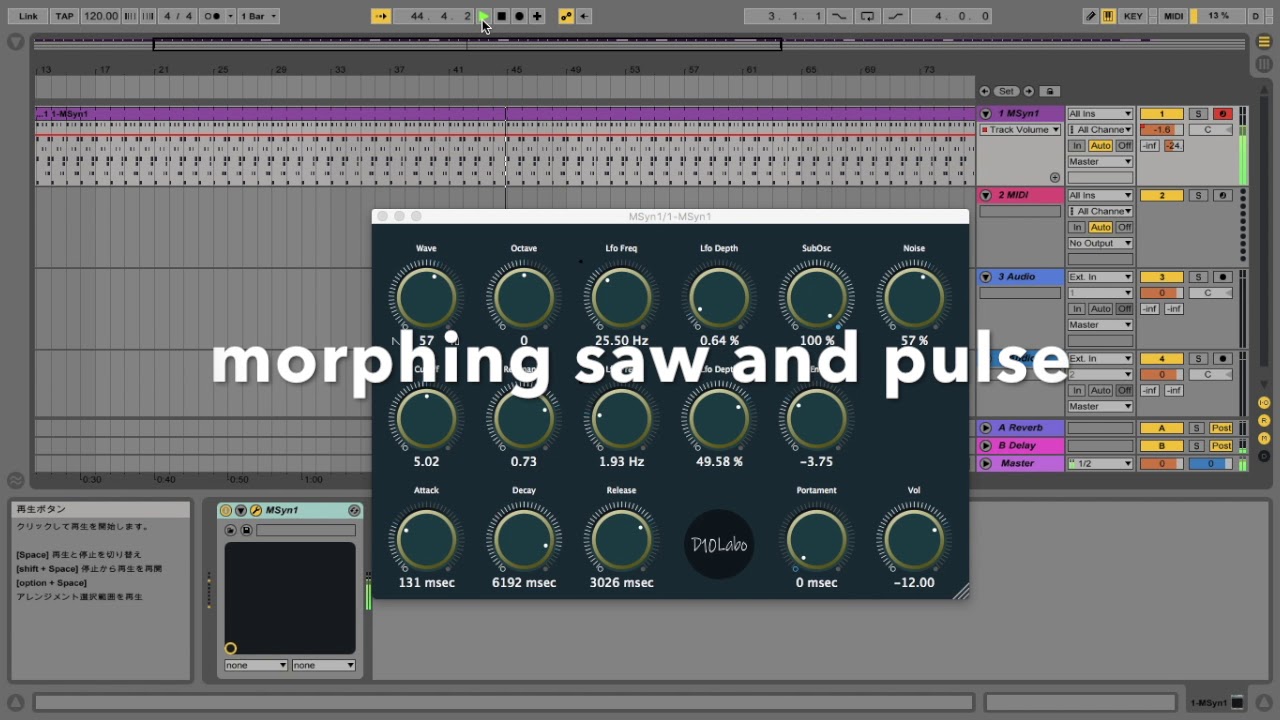
Task: Click Previous Locator arrow
Action: pos(985,91)
